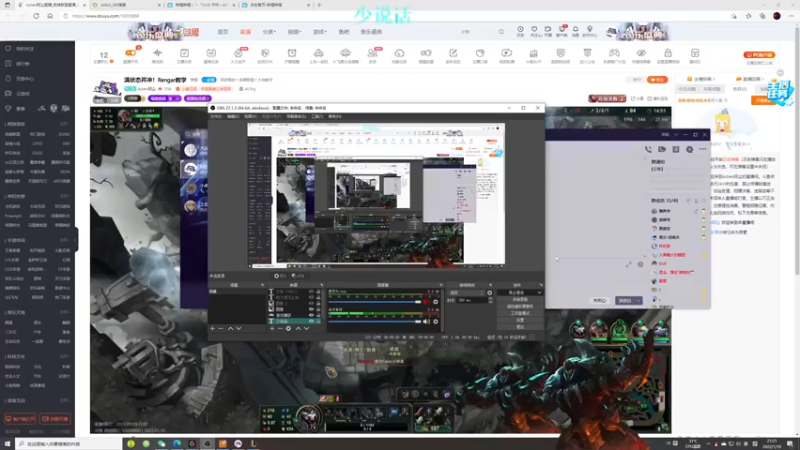Move selected OBS source down

(x=307, y=329)
